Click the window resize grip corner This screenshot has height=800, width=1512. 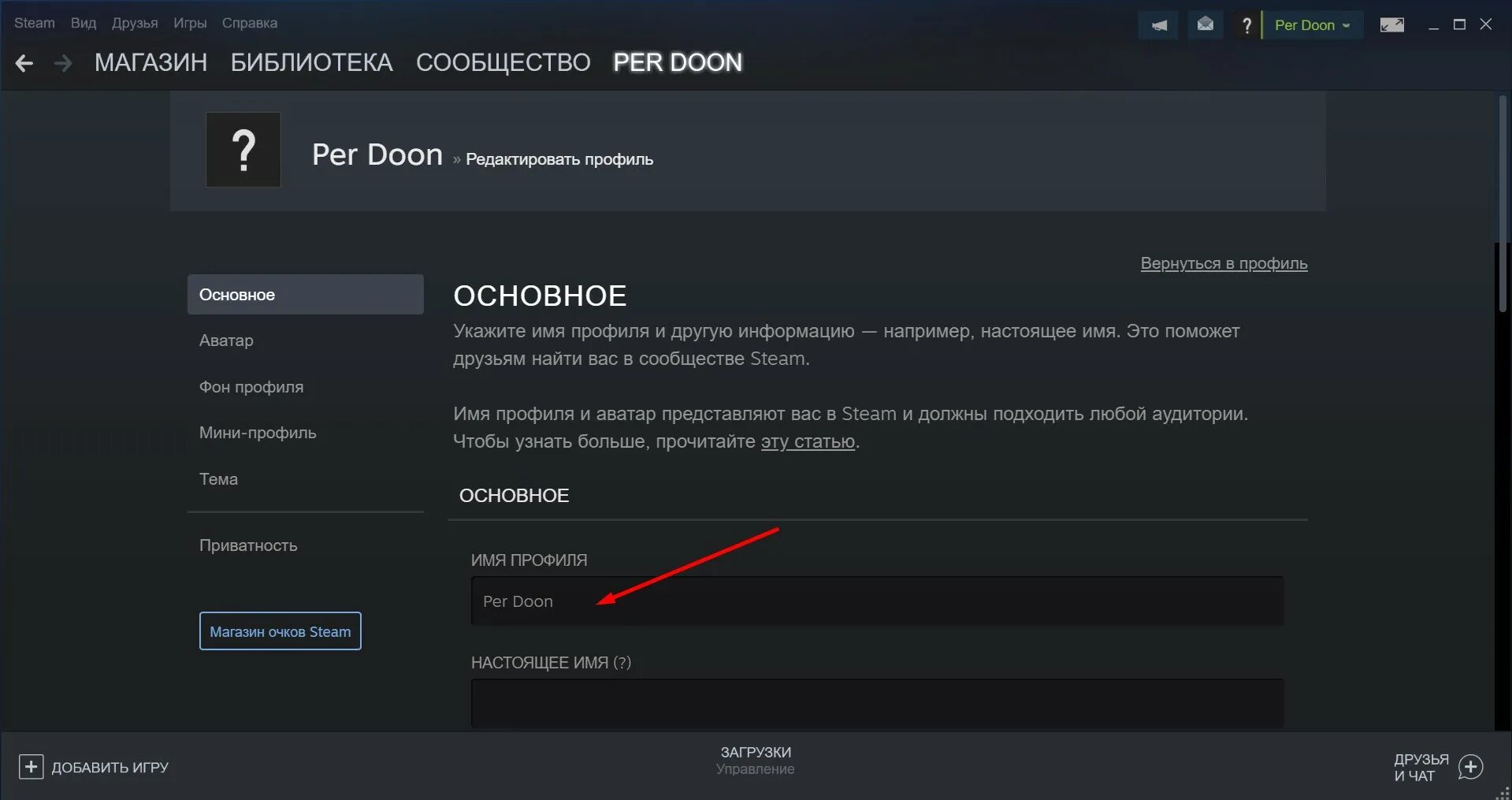click(x=1503, y=792)
